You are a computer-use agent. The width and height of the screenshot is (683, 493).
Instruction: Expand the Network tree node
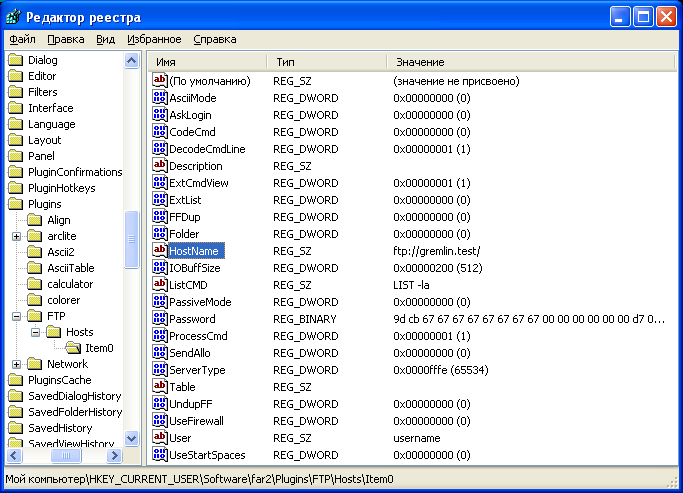[x=17, y=365]
